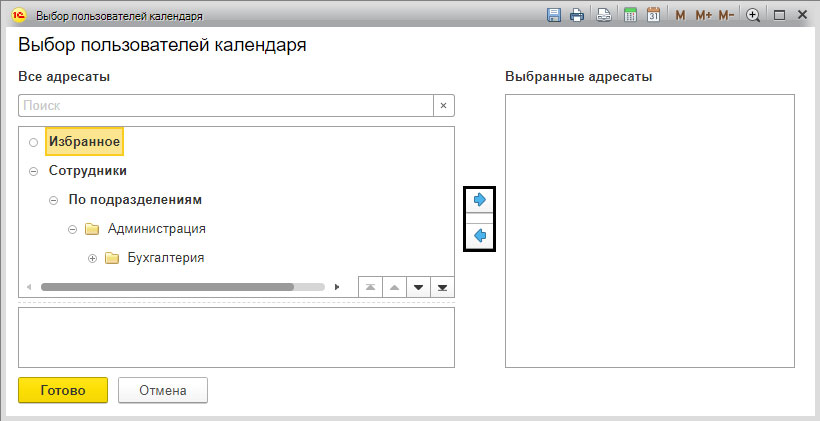This screenshot has width=820, height=421.
Task: Collapse the По подразделениям node
Action: click(x=53, y=200)
